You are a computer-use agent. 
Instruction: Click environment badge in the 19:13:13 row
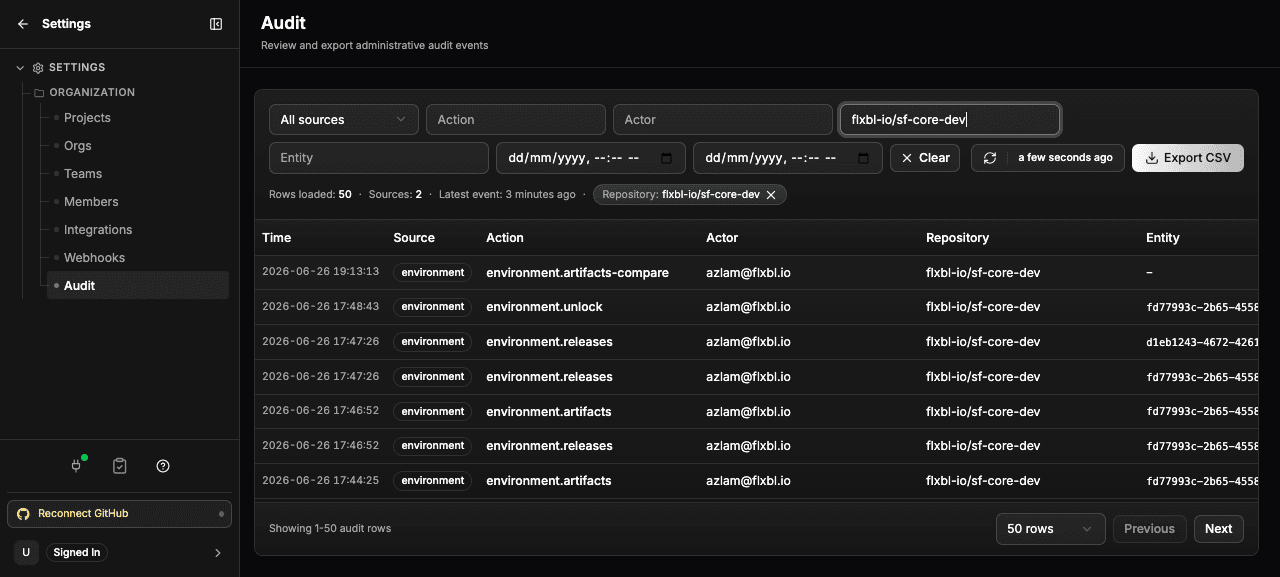click(433, 272)
